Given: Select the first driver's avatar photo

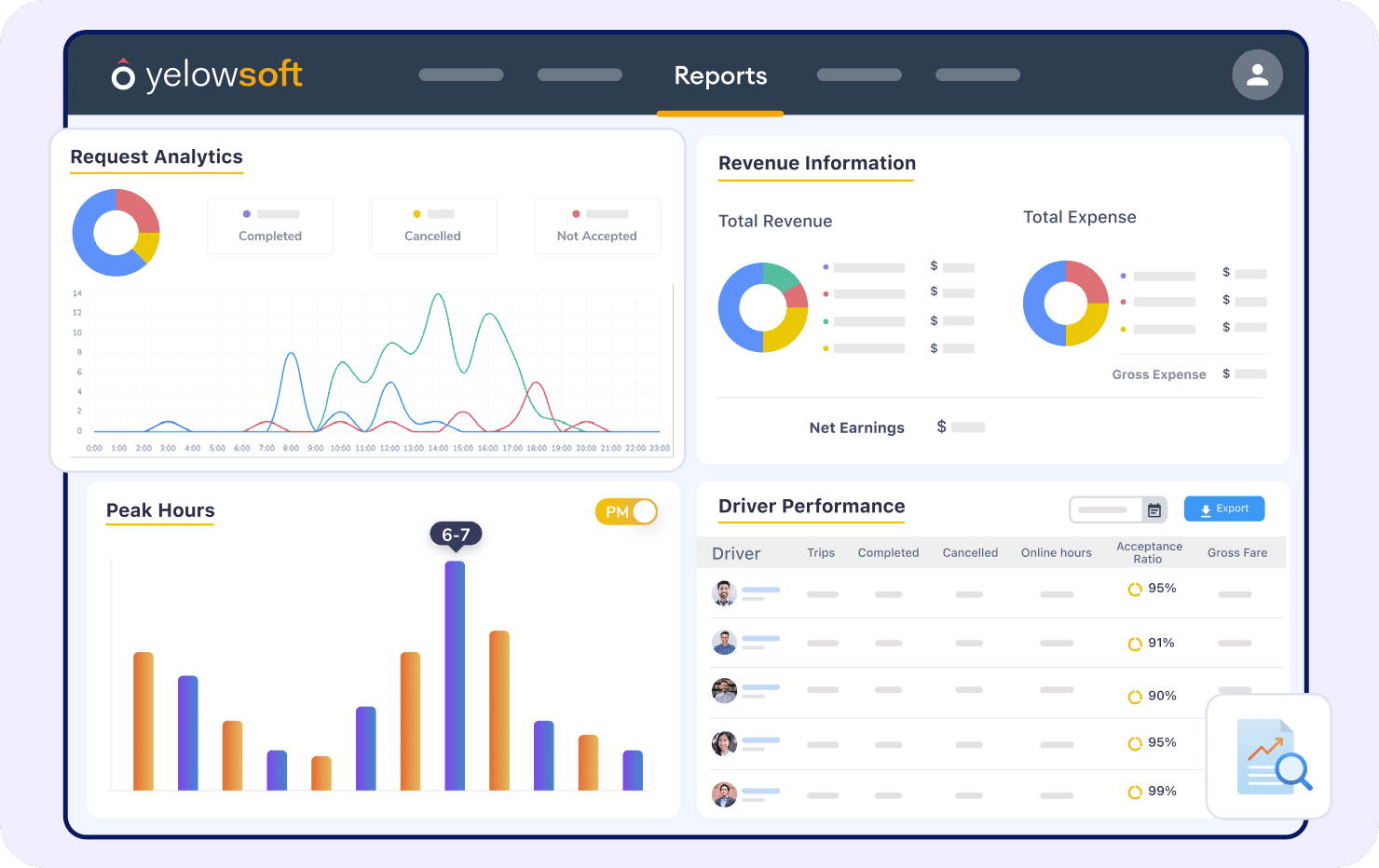Looking at the screenshot, I should (724, 592).
